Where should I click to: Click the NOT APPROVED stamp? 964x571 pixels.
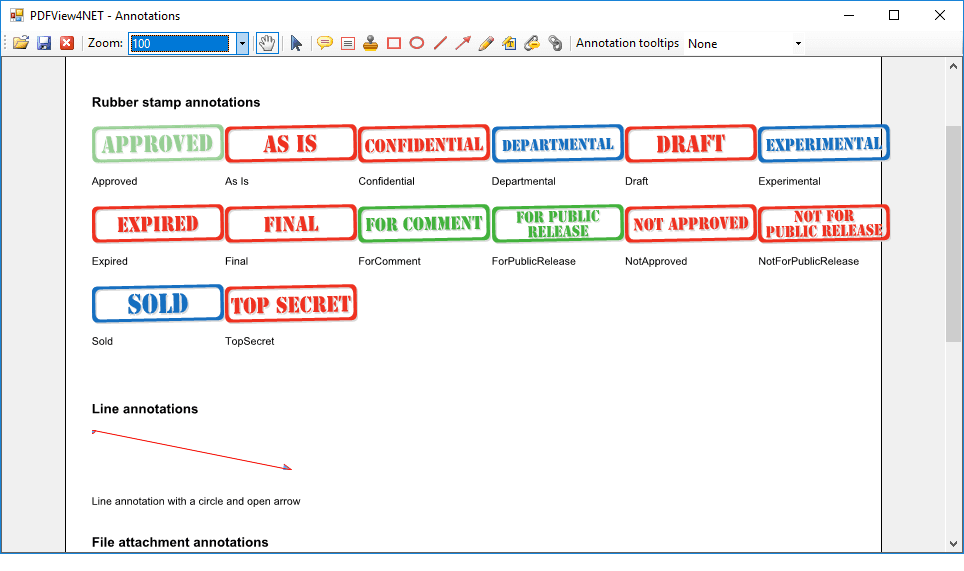point(690,224)
